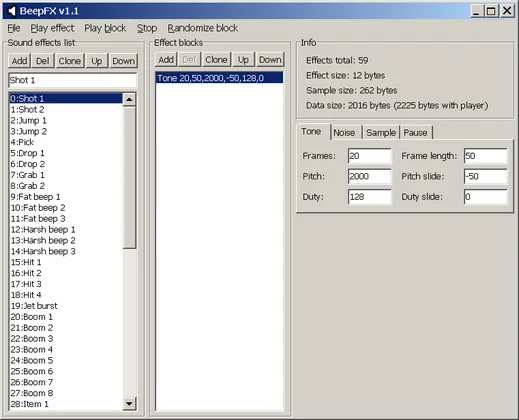Select effect 1:Shot 2
The width and height of the screenshot is (519, 420).
tap(66, 110)
